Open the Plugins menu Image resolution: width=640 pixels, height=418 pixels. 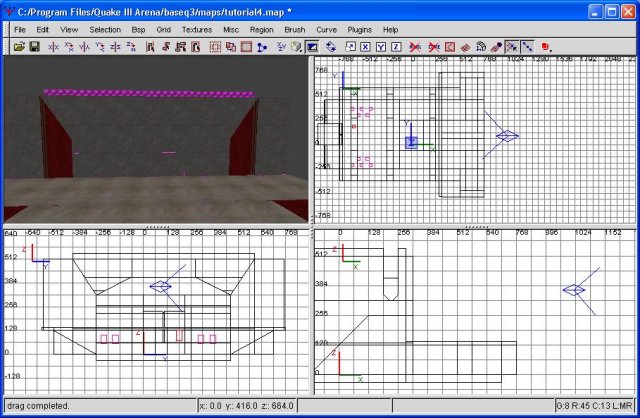tap(360, 29)
